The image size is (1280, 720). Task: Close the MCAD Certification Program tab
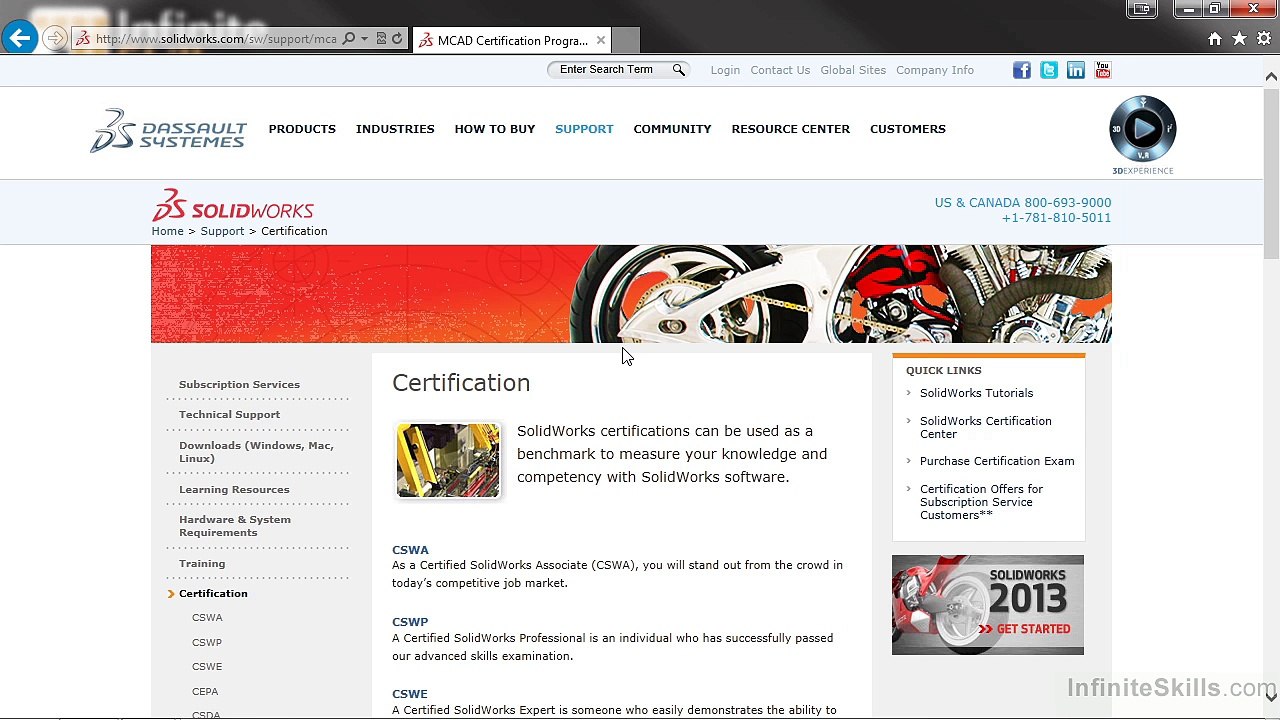pos(601,40)
